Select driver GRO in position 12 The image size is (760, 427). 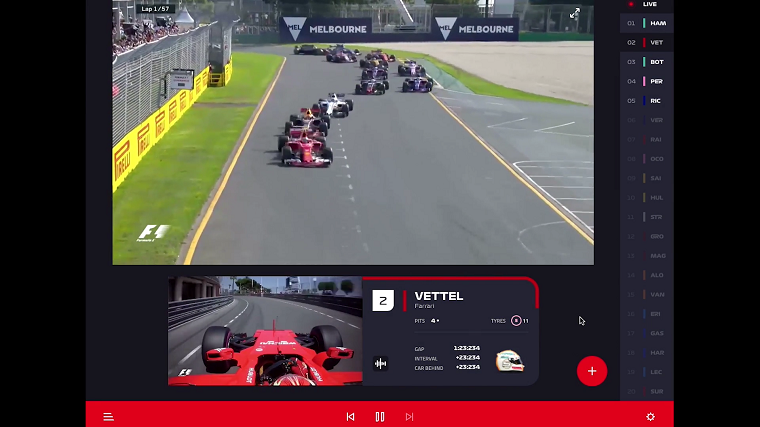point(647,237)
